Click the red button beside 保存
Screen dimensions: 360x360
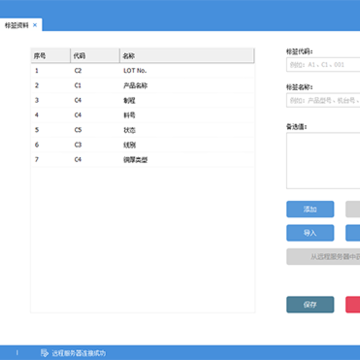pos(353,305)
